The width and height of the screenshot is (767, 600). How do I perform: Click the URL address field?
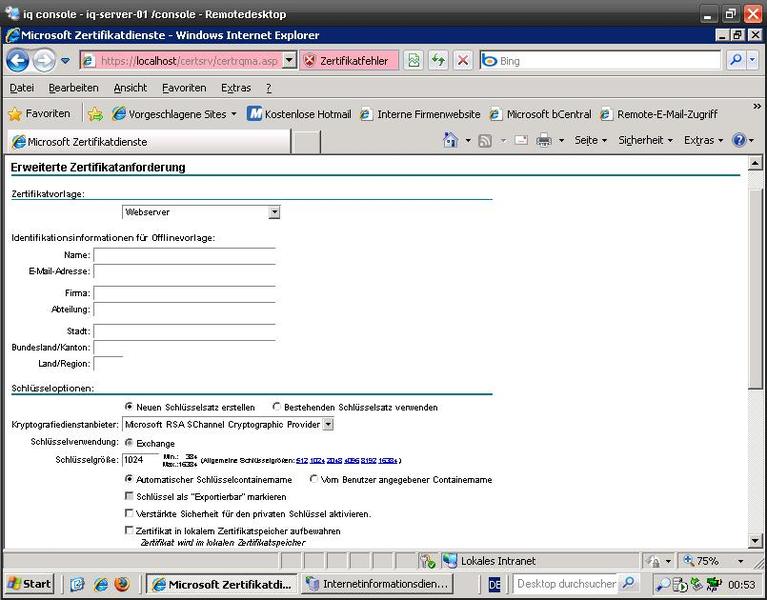188,61
